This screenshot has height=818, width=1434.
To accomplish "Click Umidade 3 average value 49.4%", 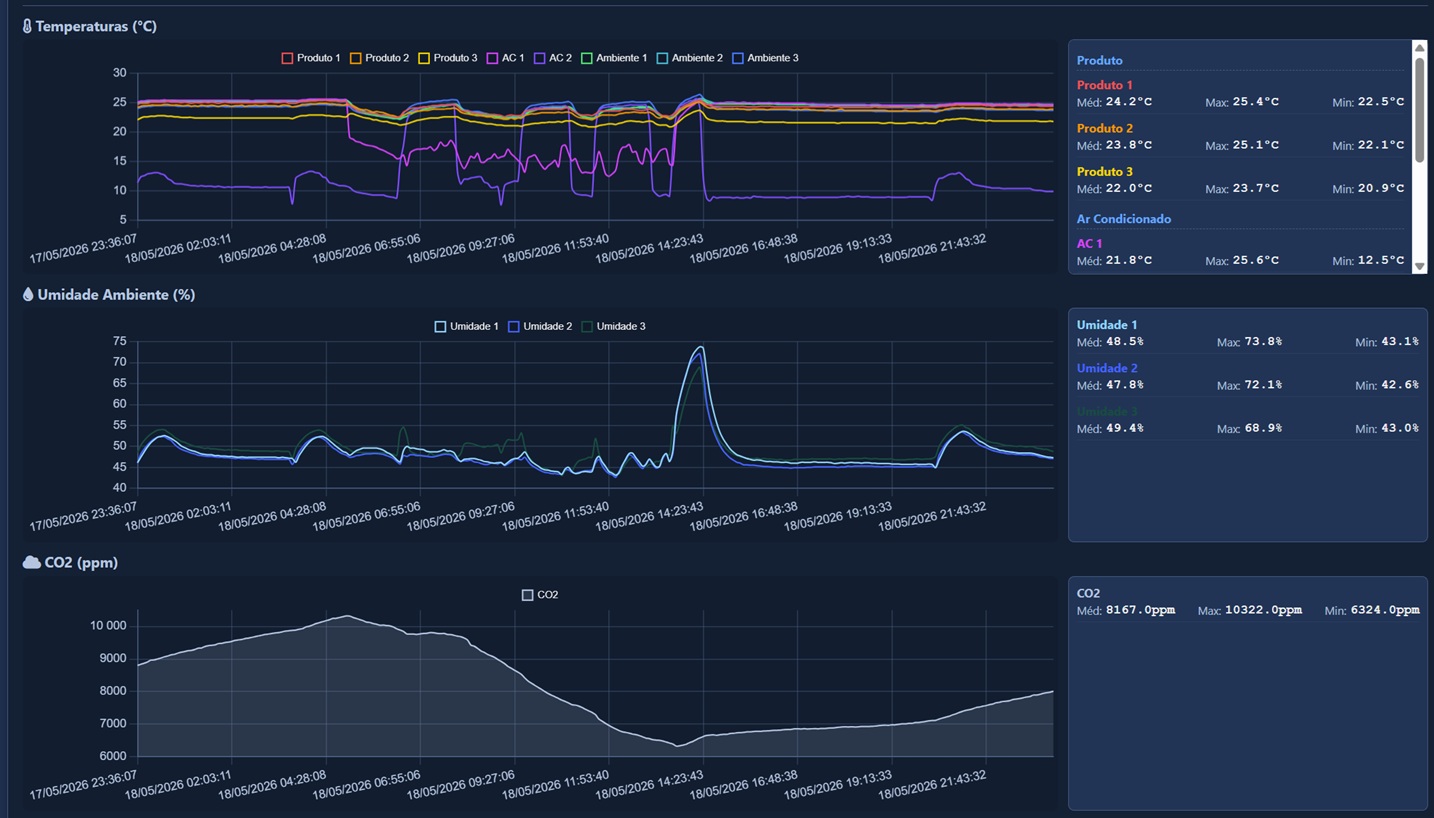I will (x=1125, y=428).
